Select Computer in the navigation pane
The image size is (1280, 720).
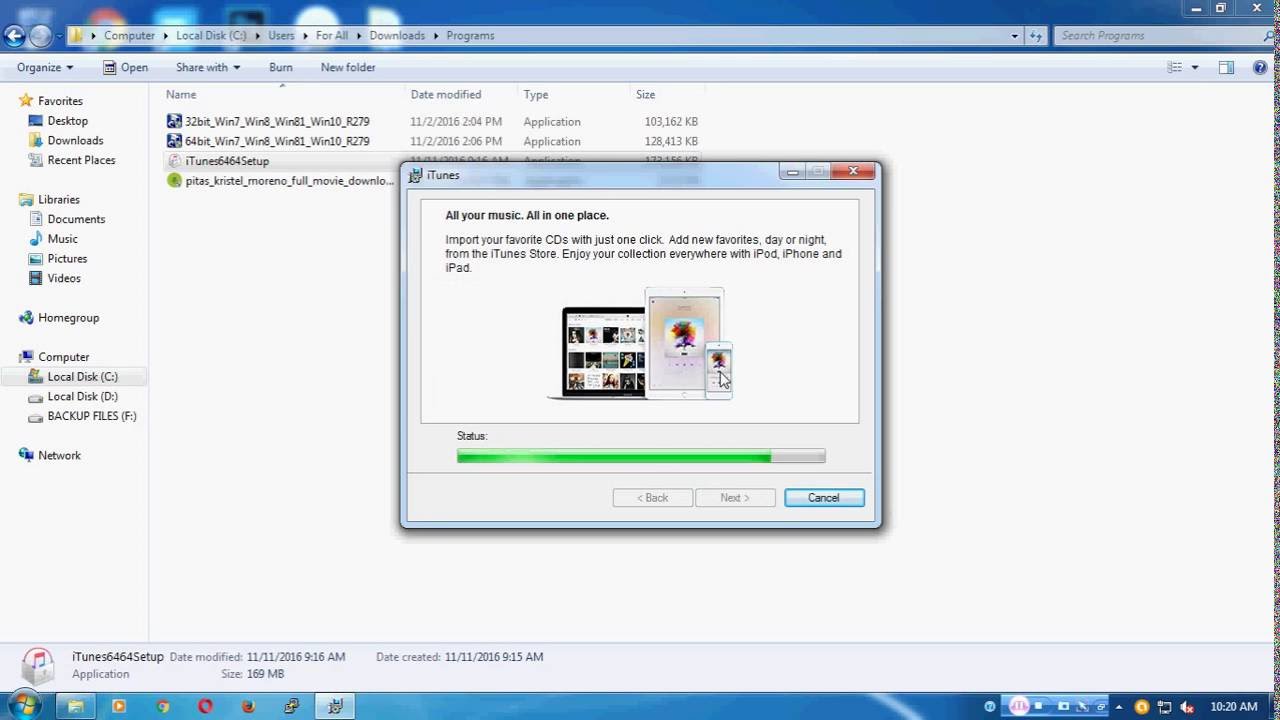point(63,357)
